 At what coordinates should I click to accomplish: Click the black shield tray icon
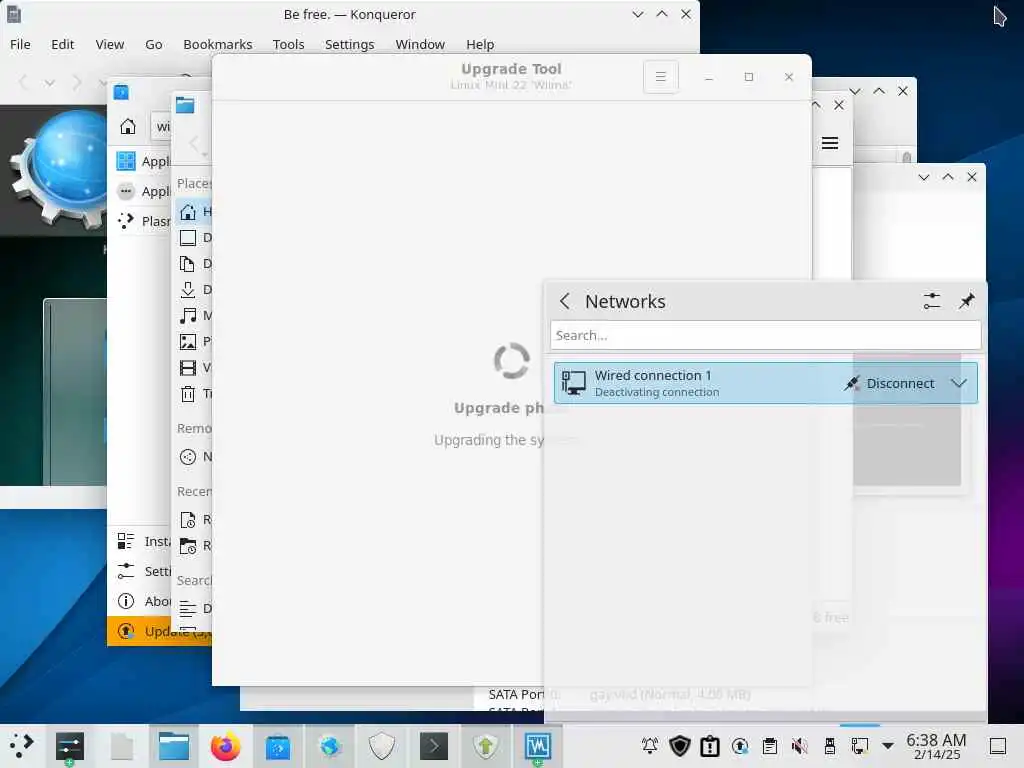tap(680, 746)
